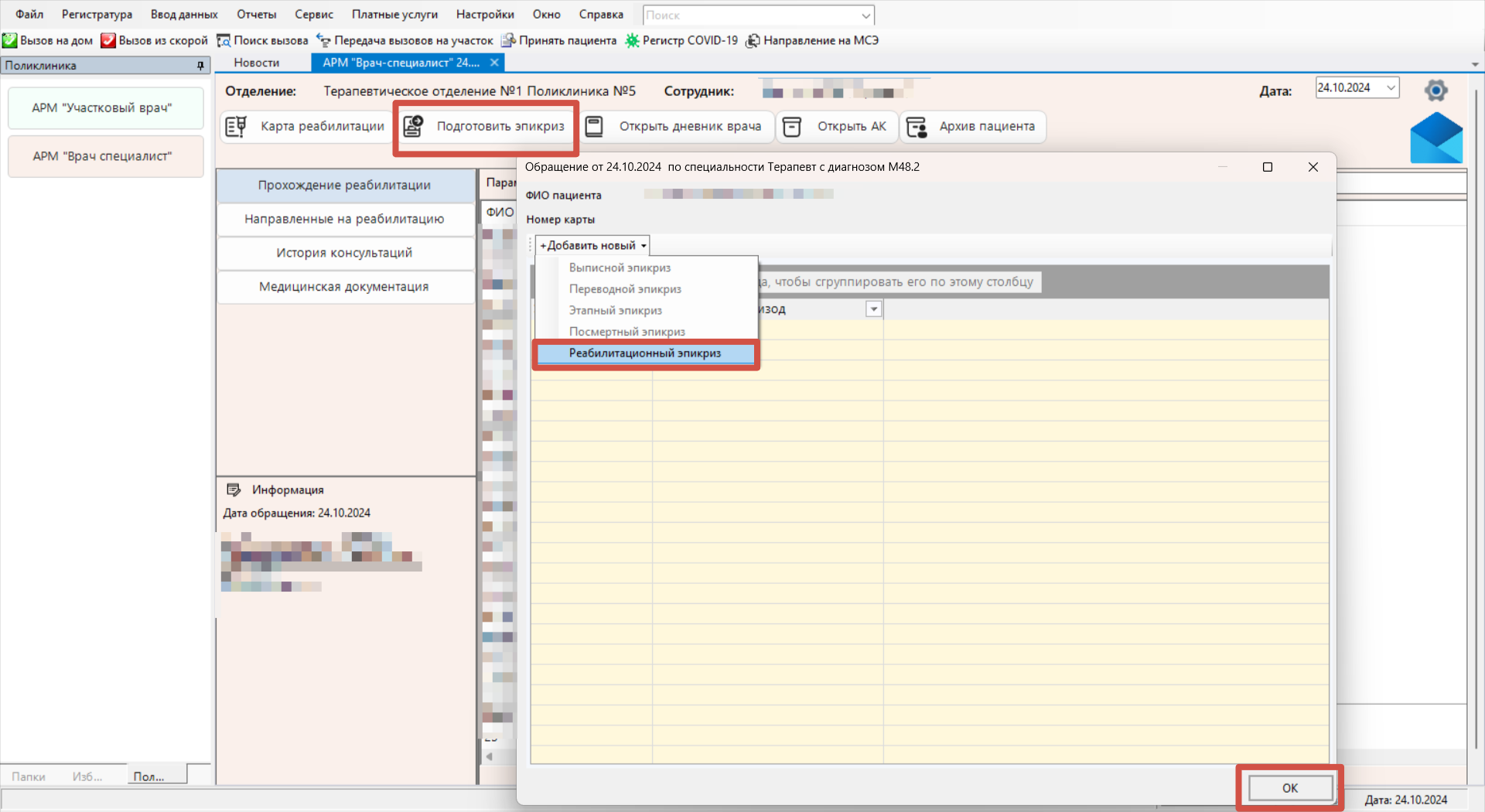Viewport: 1485px width, 812px height.
Task: Click the rehabilitation card icon
Action: (x=236, y=126)
